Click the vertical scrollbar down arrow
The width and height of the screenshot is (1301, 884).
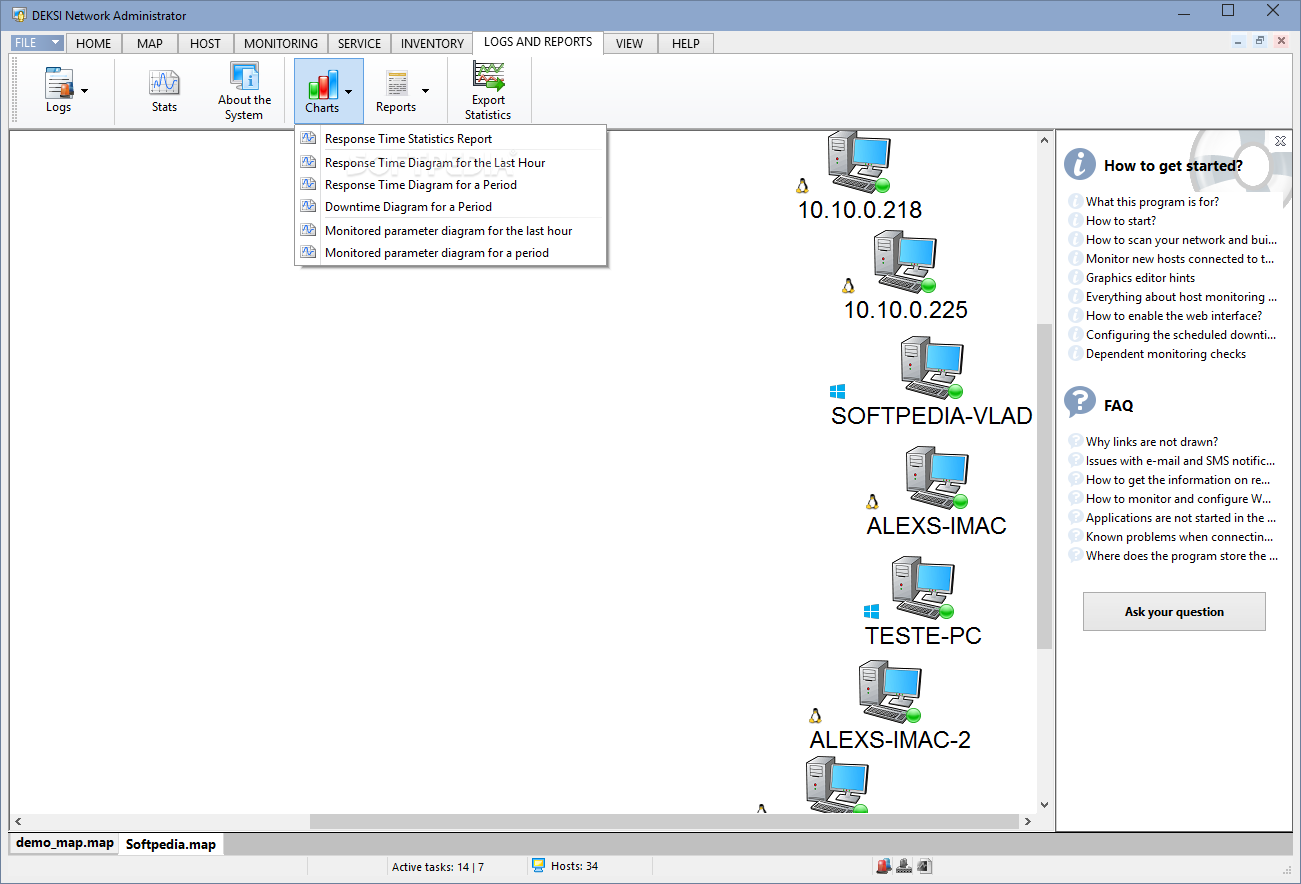(x=1044, y=804)
